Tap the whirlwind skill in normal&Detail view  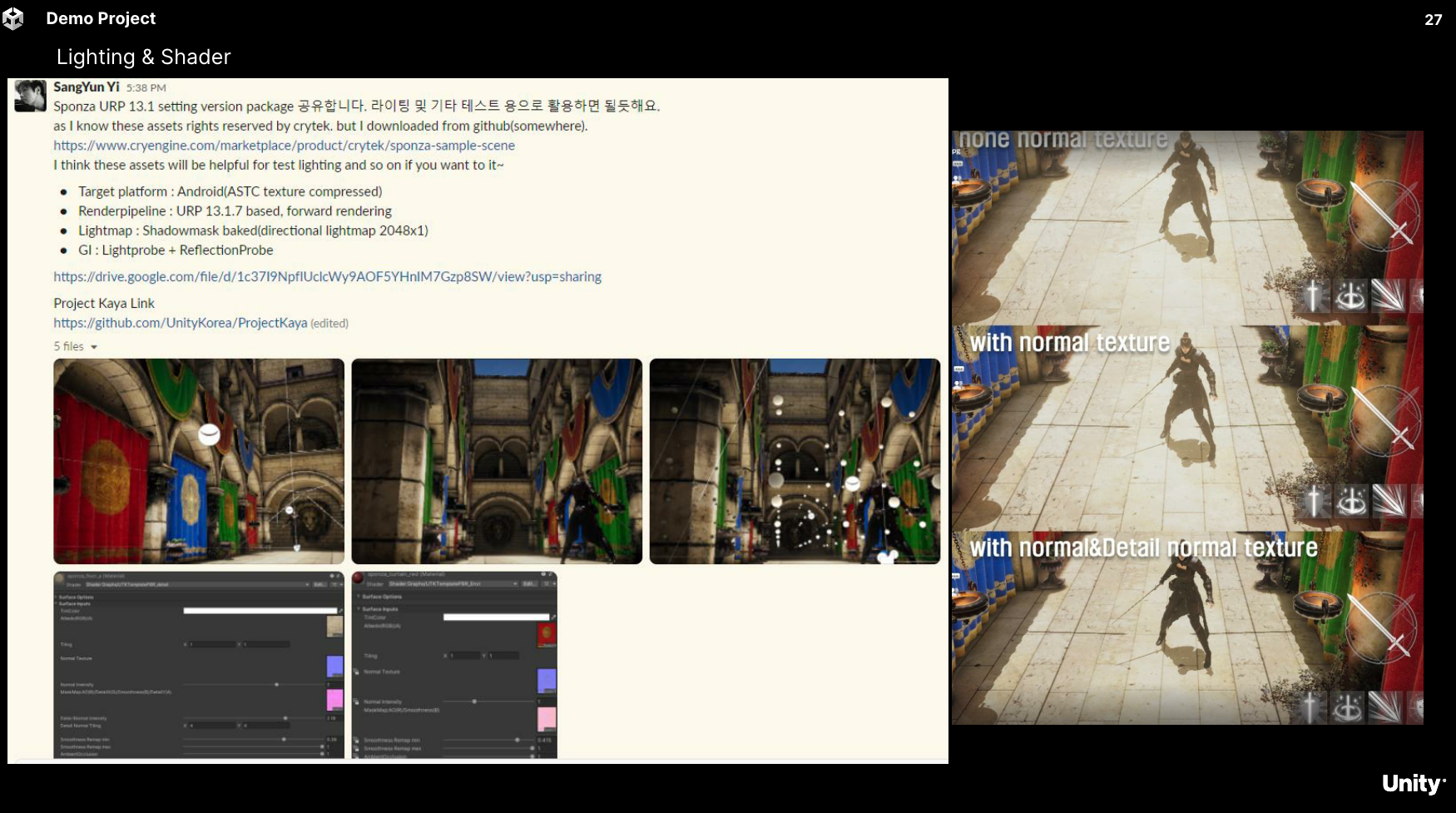[x=1348, y=708]
